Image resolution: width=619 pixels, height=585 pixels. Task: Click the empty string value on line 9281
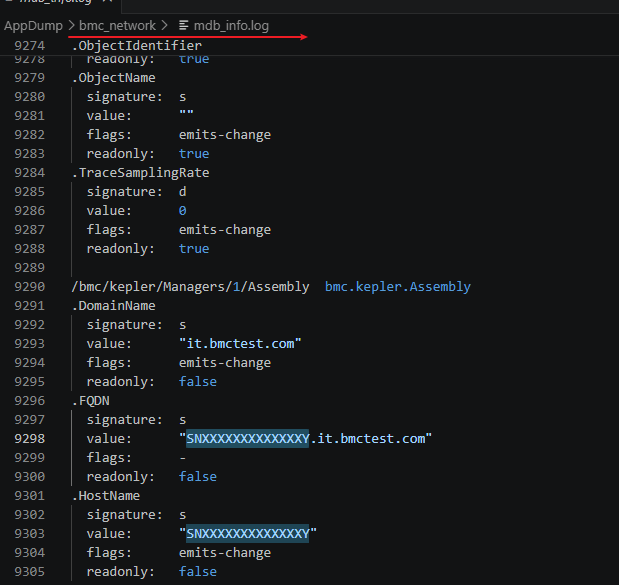coord(186,114)
